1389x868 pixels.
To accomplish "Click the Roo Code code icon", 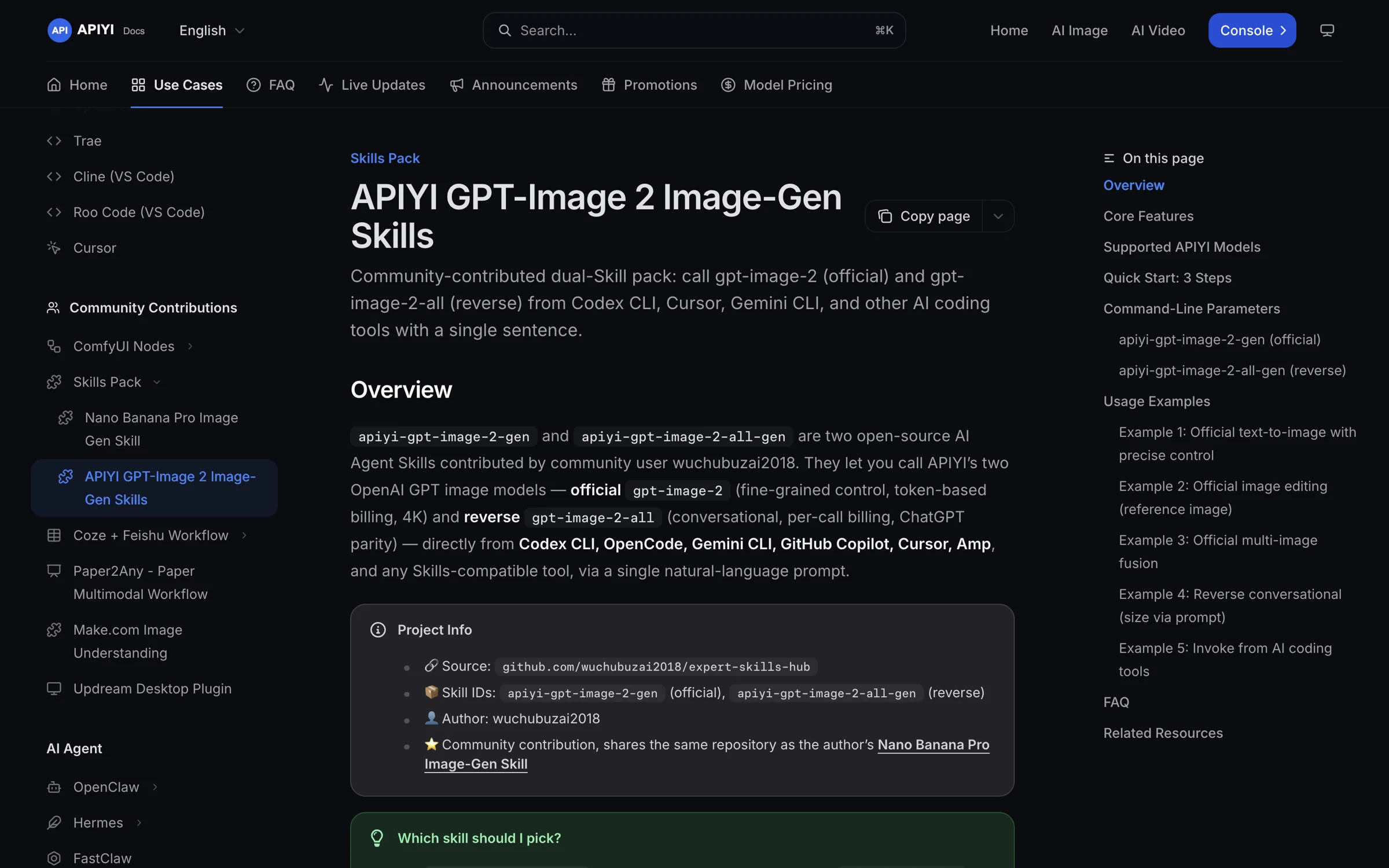I will 54,212.
